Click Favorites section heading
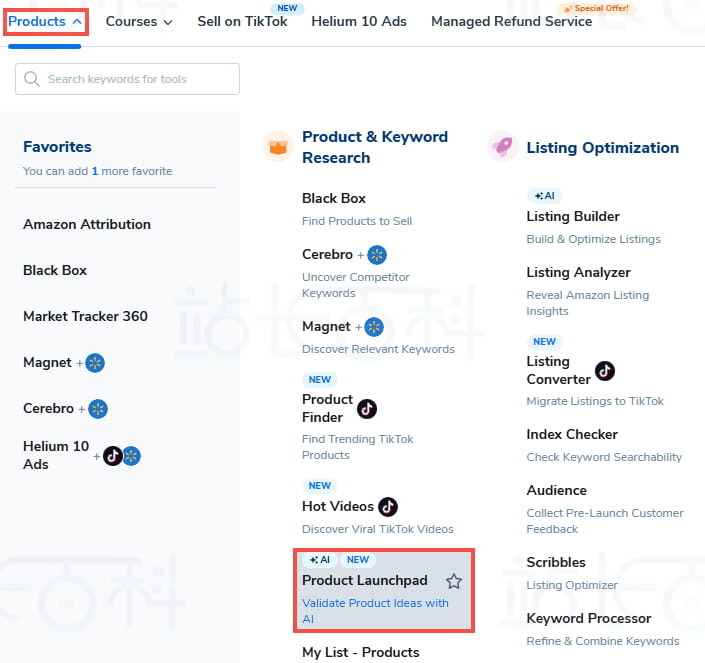Viewport: 705px width, 663px height. coord(57,147)
